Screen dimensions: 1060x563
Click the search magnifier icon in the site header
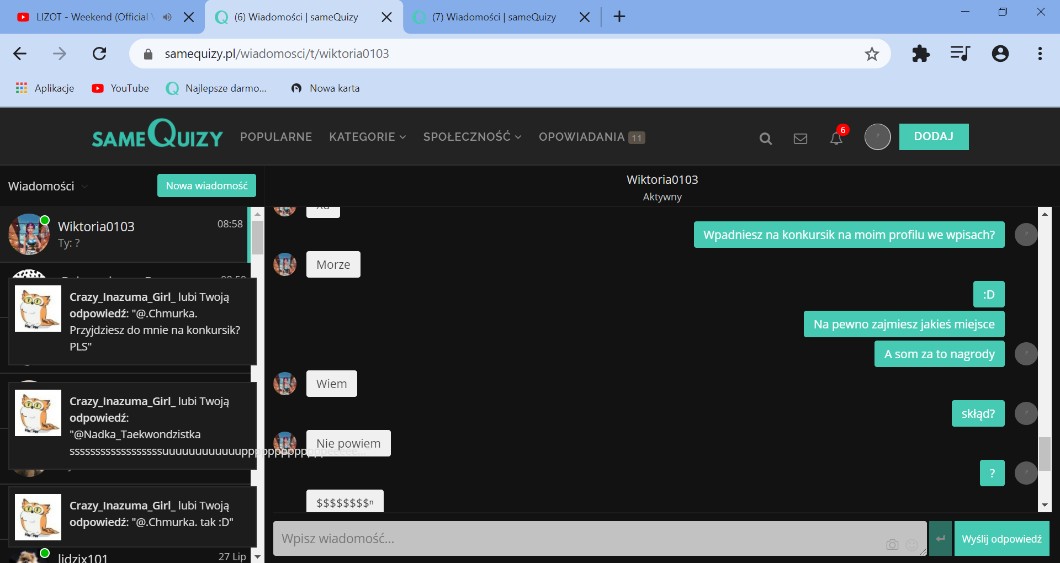766,139
